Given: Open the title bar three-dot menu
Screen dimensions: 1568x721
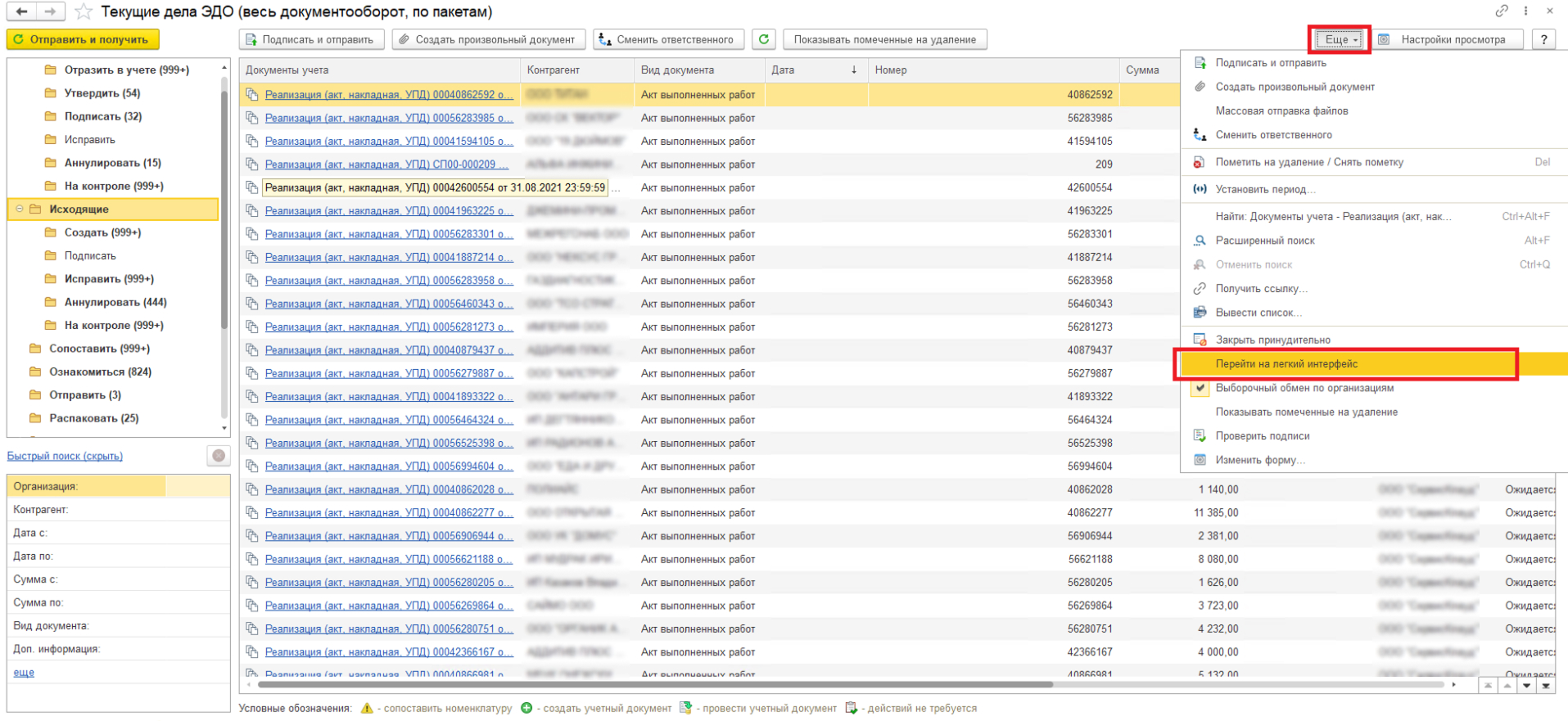Looking at the screenshot, I should (x=1525, y=11).
